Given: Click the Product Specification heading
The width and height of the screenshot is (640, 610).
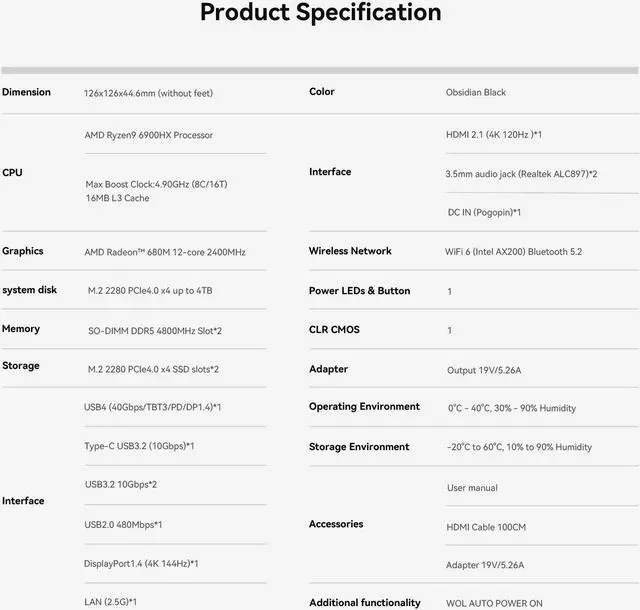Looking at the screenshot, I should coord(320,13).
